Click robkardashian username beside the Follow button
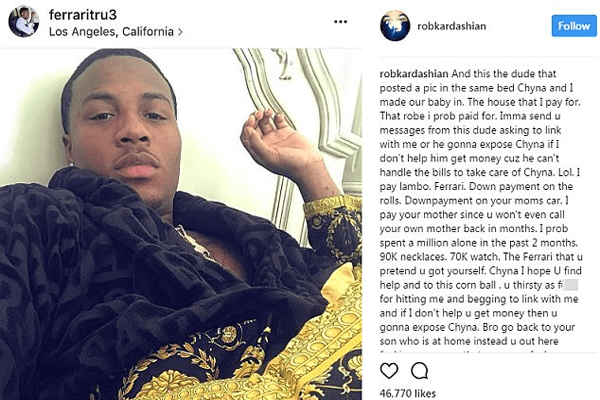Image resolution: width=600 pixels, height=400 pixels. [452, 26]
